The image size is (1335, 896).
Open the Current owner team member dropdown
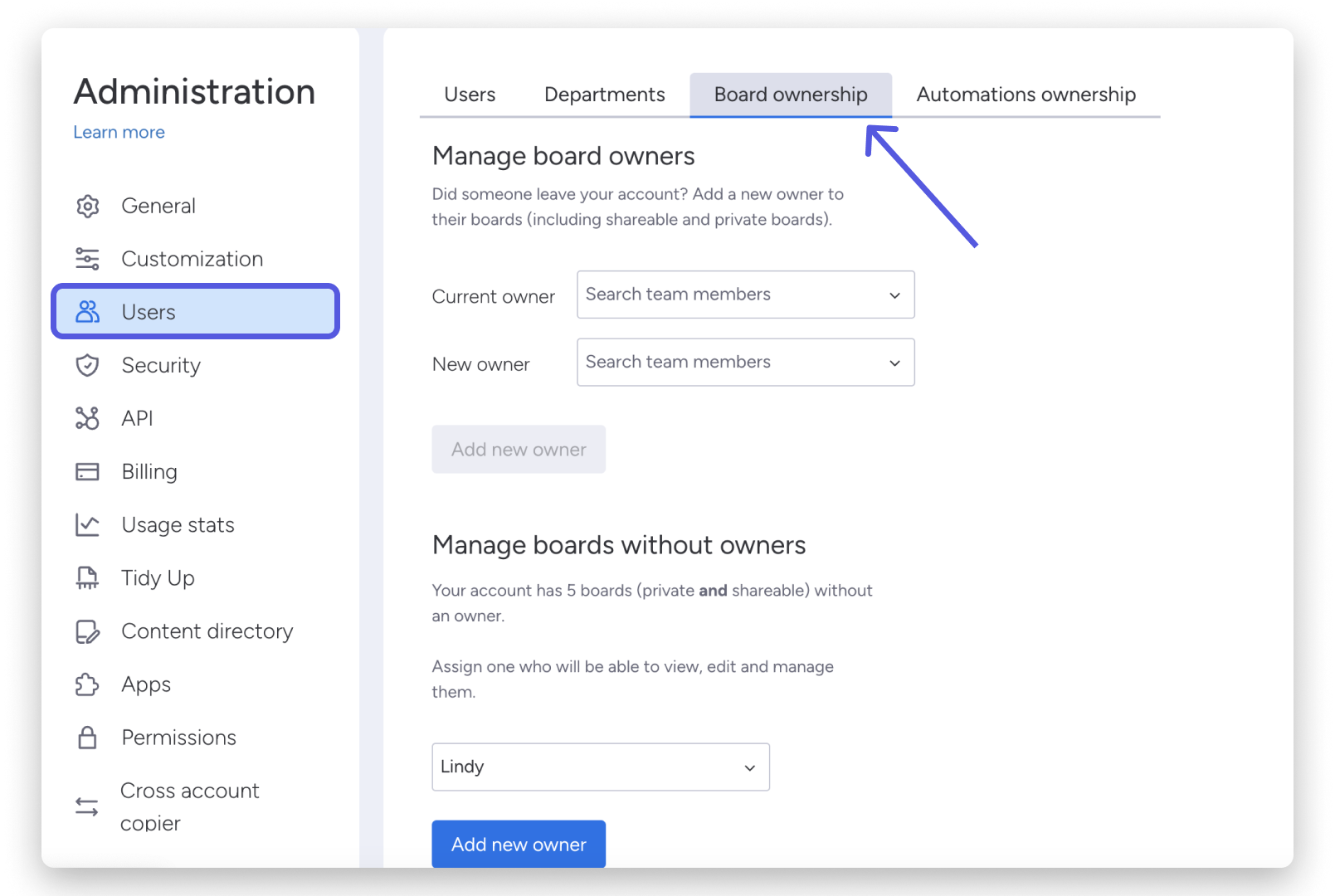coord(894,295)
